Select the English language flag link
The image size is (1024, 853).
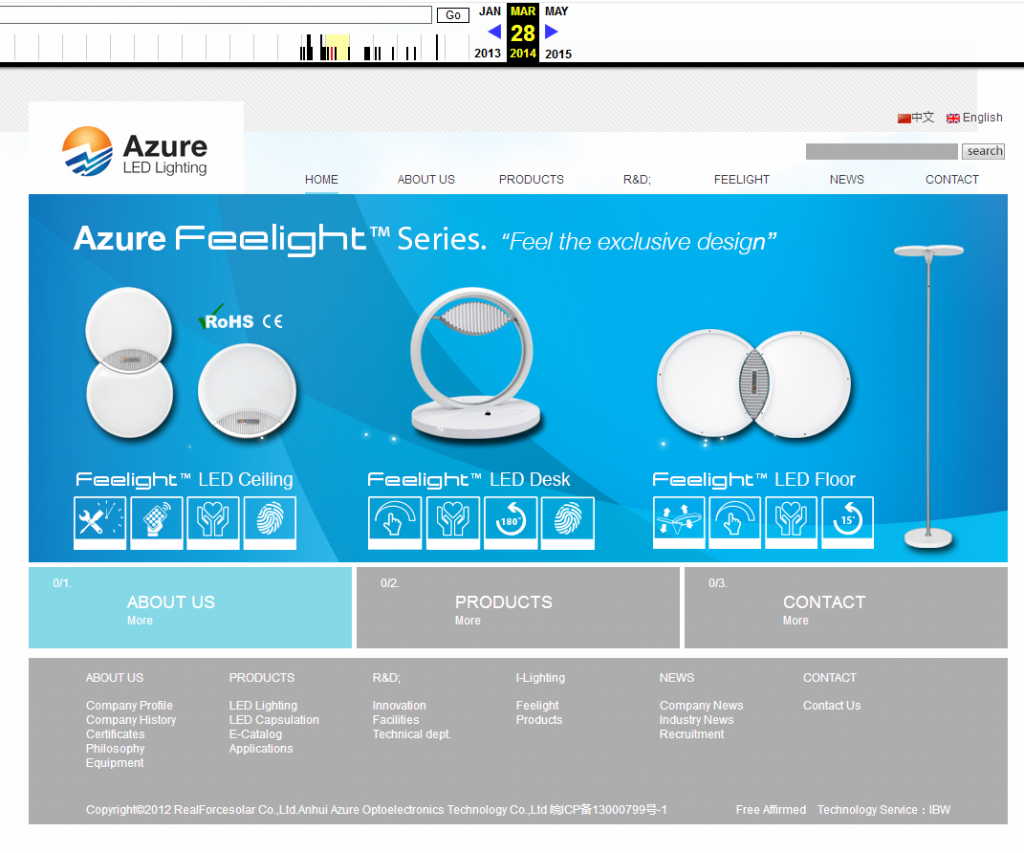[974, 118]
